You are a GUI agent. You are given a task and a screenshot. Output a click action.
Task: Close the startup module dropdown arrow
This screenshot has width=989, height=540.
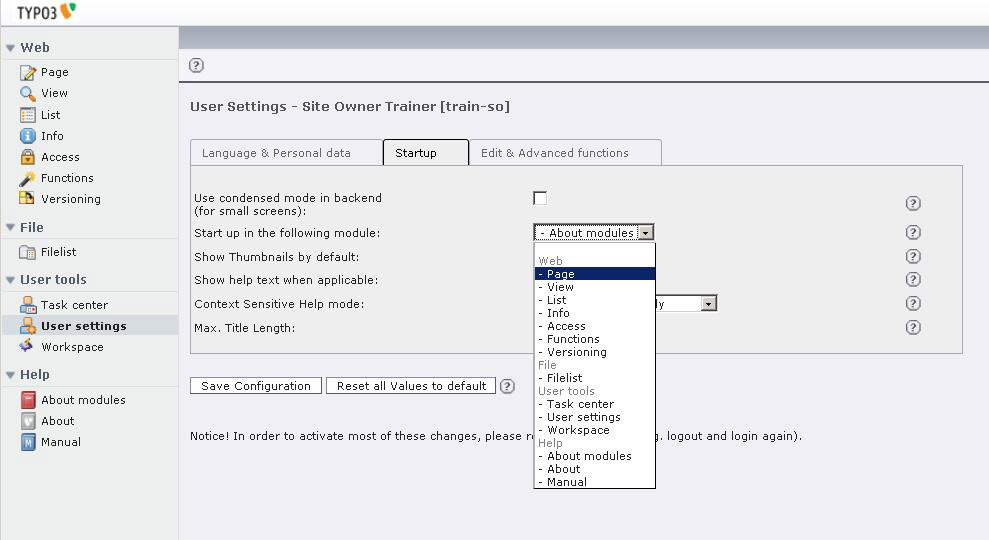pyautogui.click(x=646, y=233)
